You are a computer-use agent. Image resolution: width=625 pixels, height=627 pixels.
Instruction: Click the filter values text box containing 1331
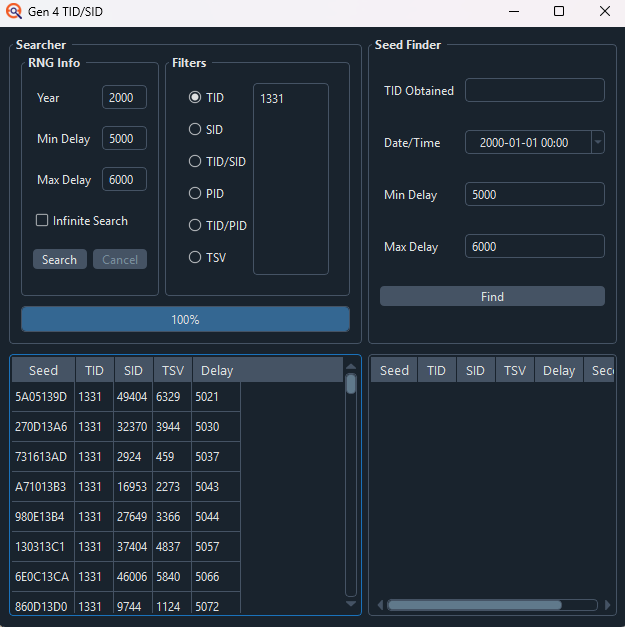(x=291, y=179)
